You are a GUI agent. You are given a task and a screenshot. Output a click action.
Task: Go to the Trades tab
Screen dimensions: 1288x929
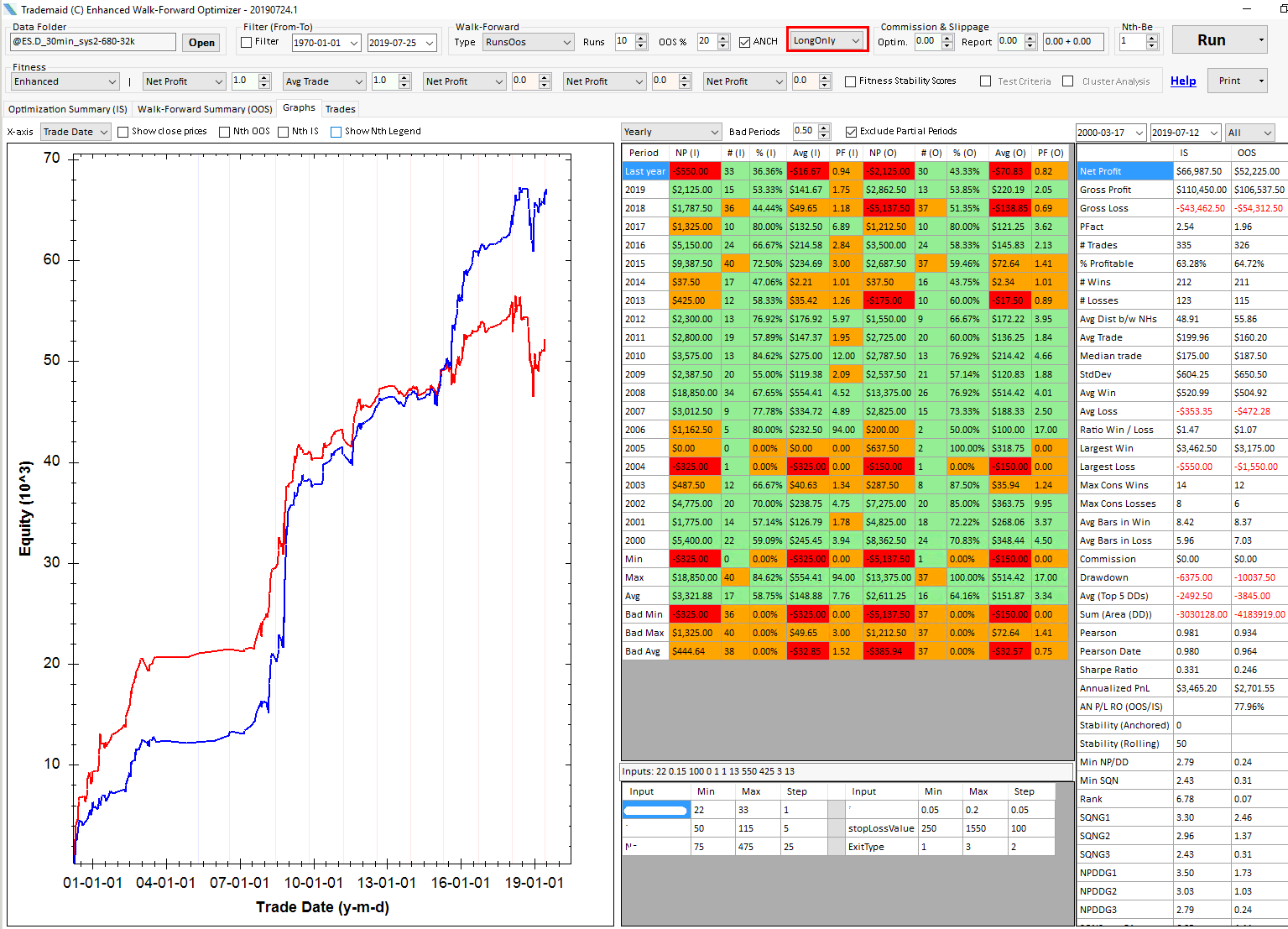[x=340, y=109]
